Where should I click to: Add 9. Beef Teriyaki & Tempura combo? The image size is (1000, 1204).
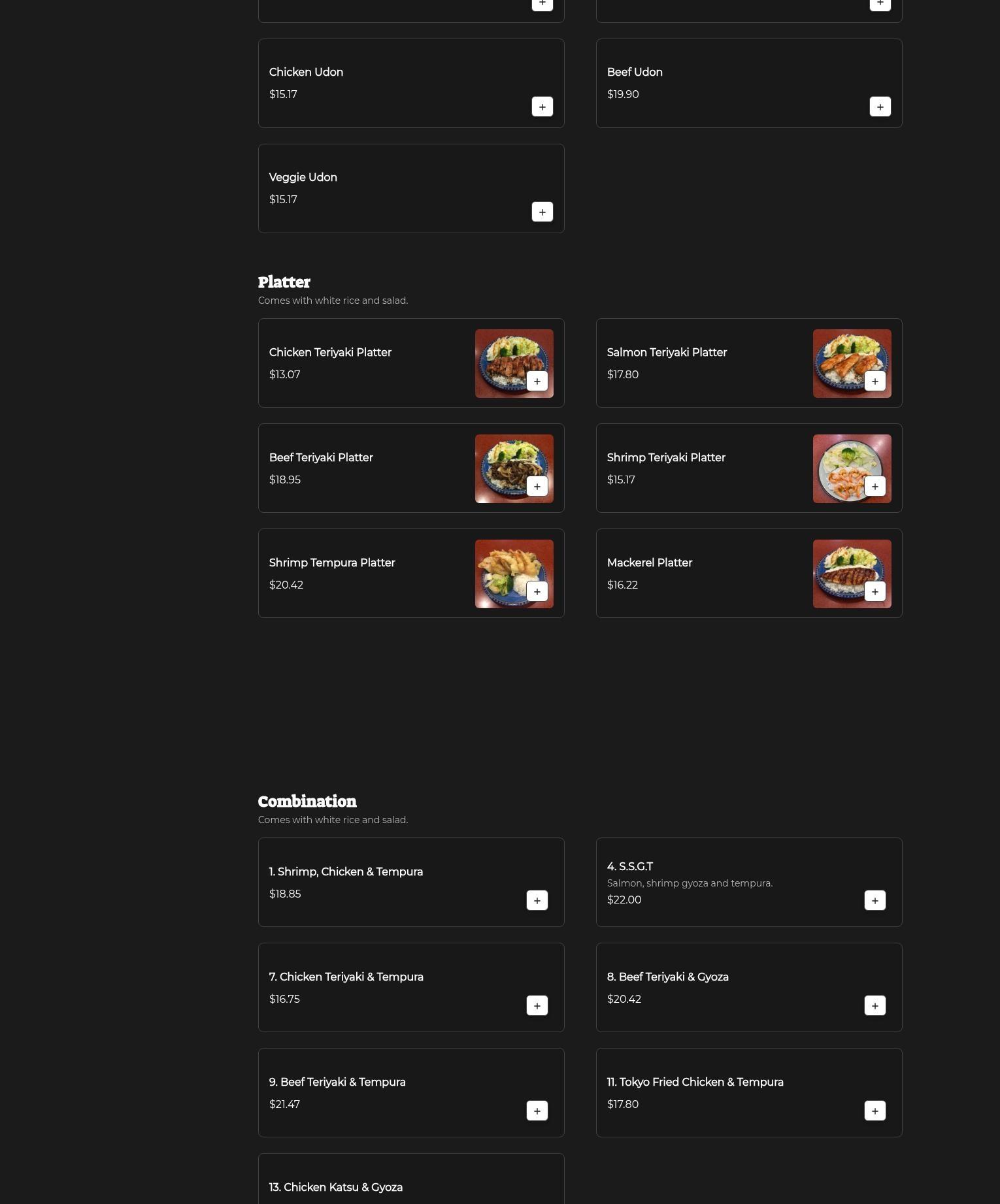click(537, 1111)
